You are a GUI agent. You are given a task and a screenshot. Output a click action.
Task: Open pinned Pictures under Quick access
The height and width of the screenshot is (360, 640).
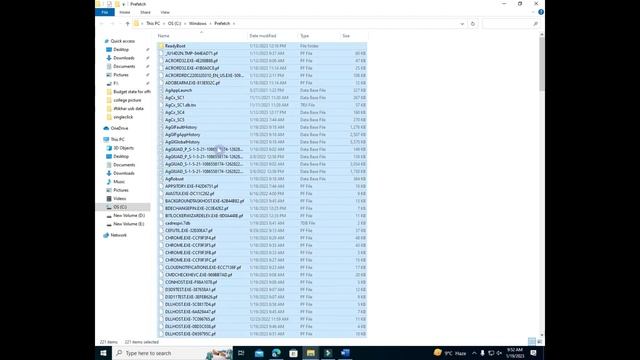point(121,75)
